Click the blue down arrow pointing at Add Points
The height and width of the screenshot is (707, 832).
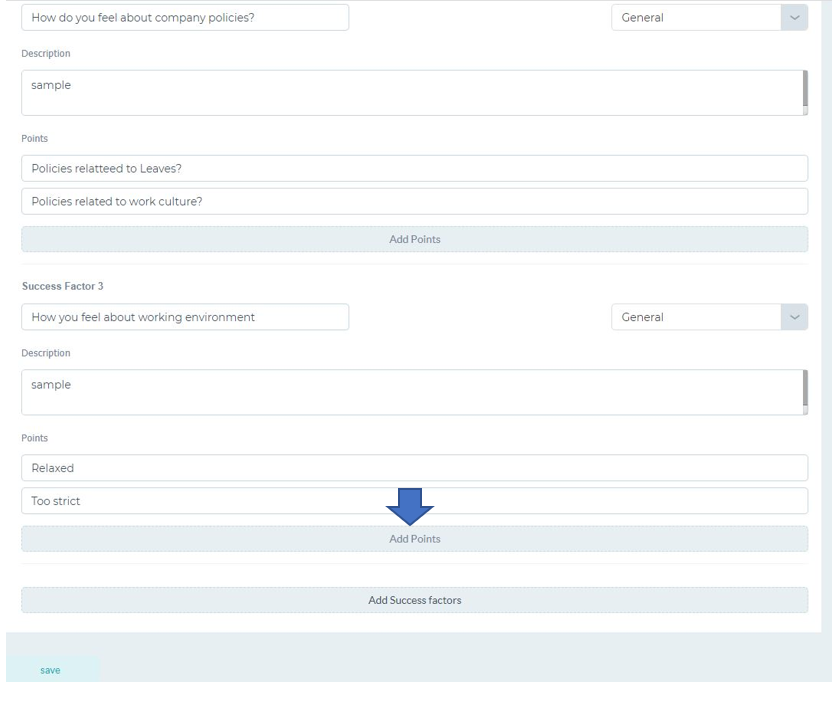pos(410,507)
